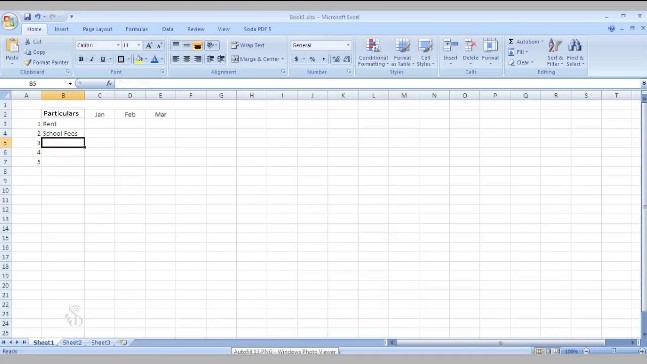Screen dimensions: 647x364
Task: Switch to the Page Layout tab
Action: tap(97, 29)
